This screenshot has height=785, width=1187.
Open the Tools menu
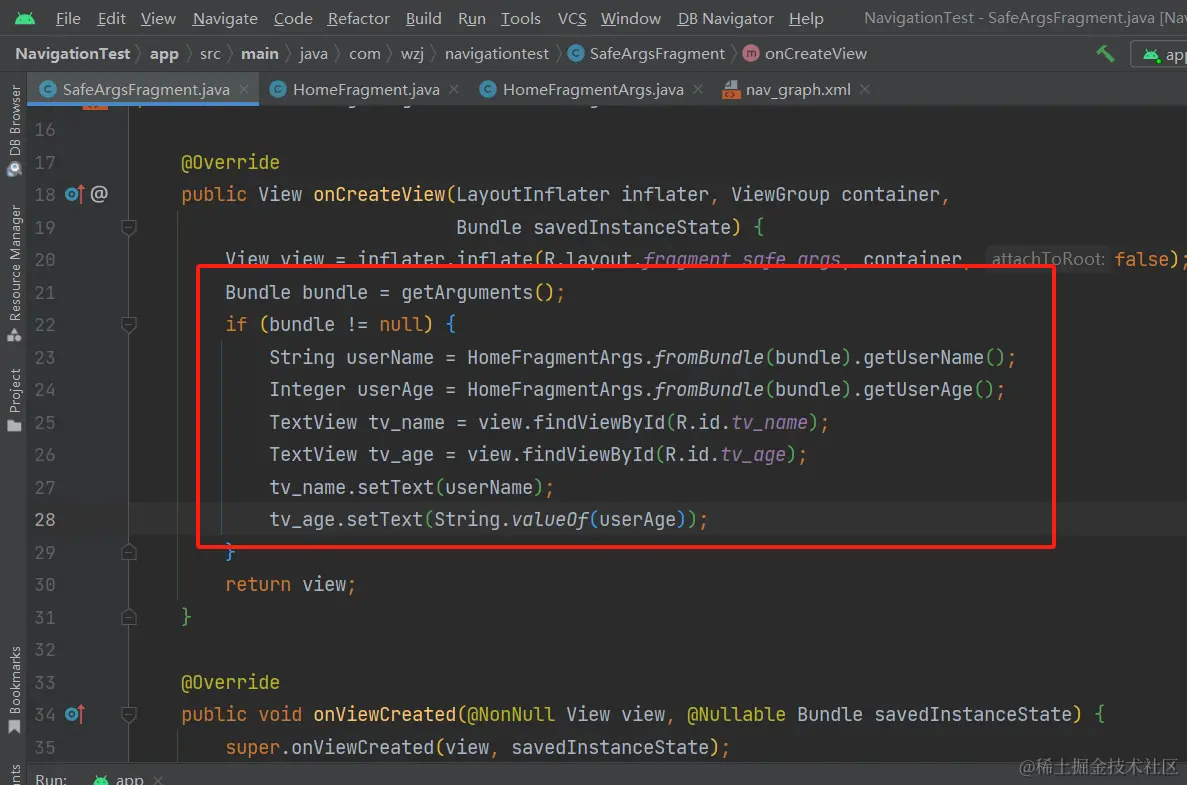tap(521, 18)
